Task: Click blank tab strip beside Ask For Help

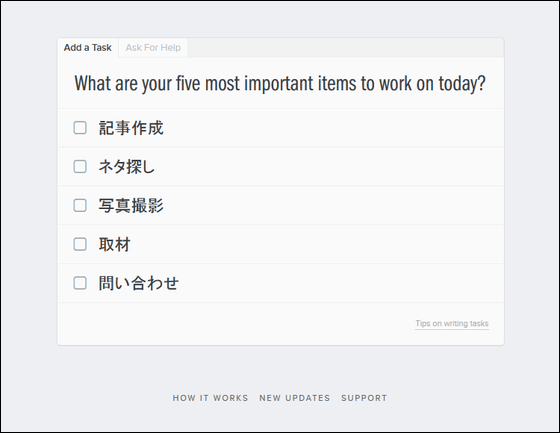Action: [x=345, y=48]
